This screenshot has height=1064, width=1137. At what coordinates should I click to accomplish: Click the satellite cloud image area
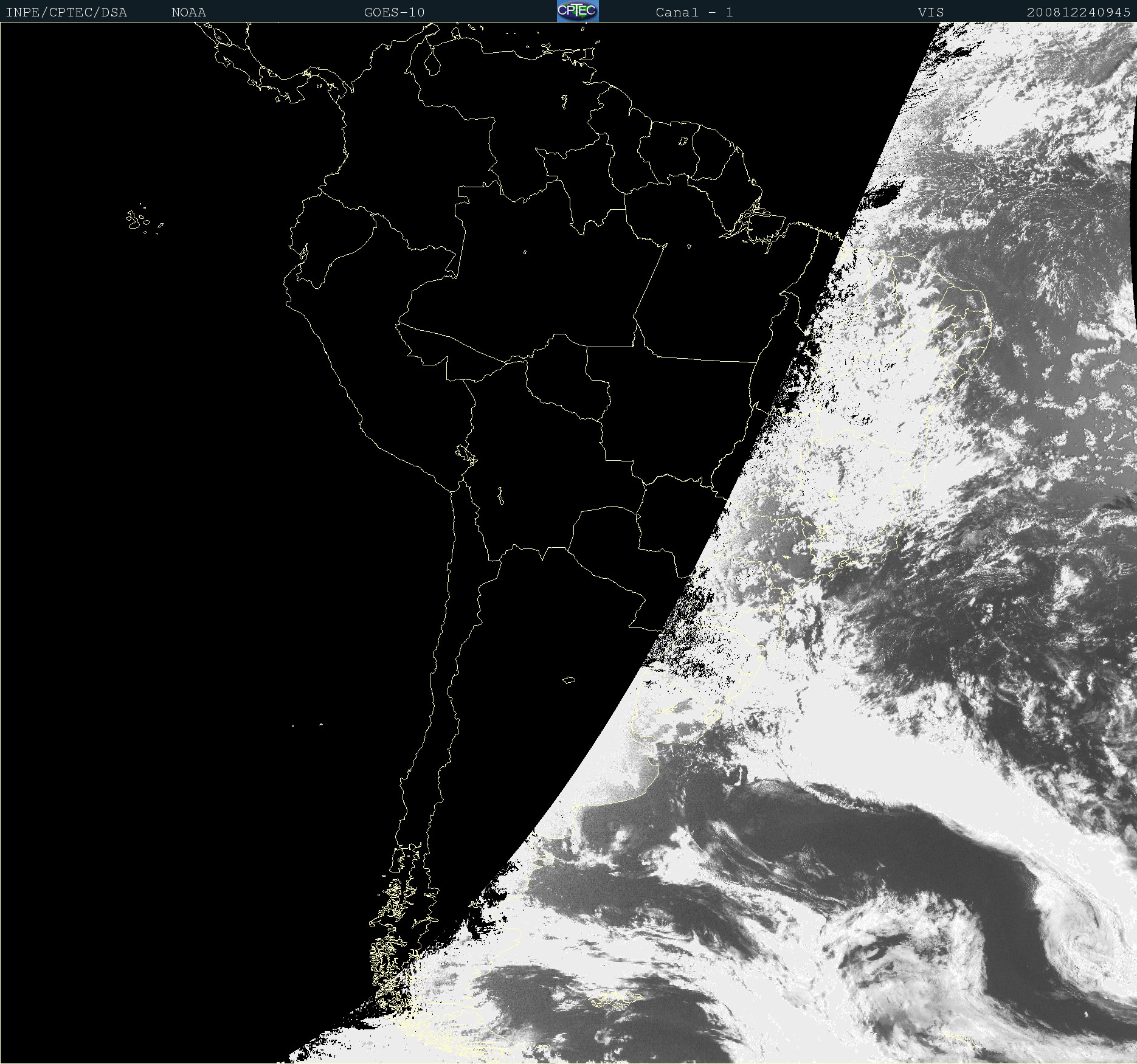(x=568, y=543)
